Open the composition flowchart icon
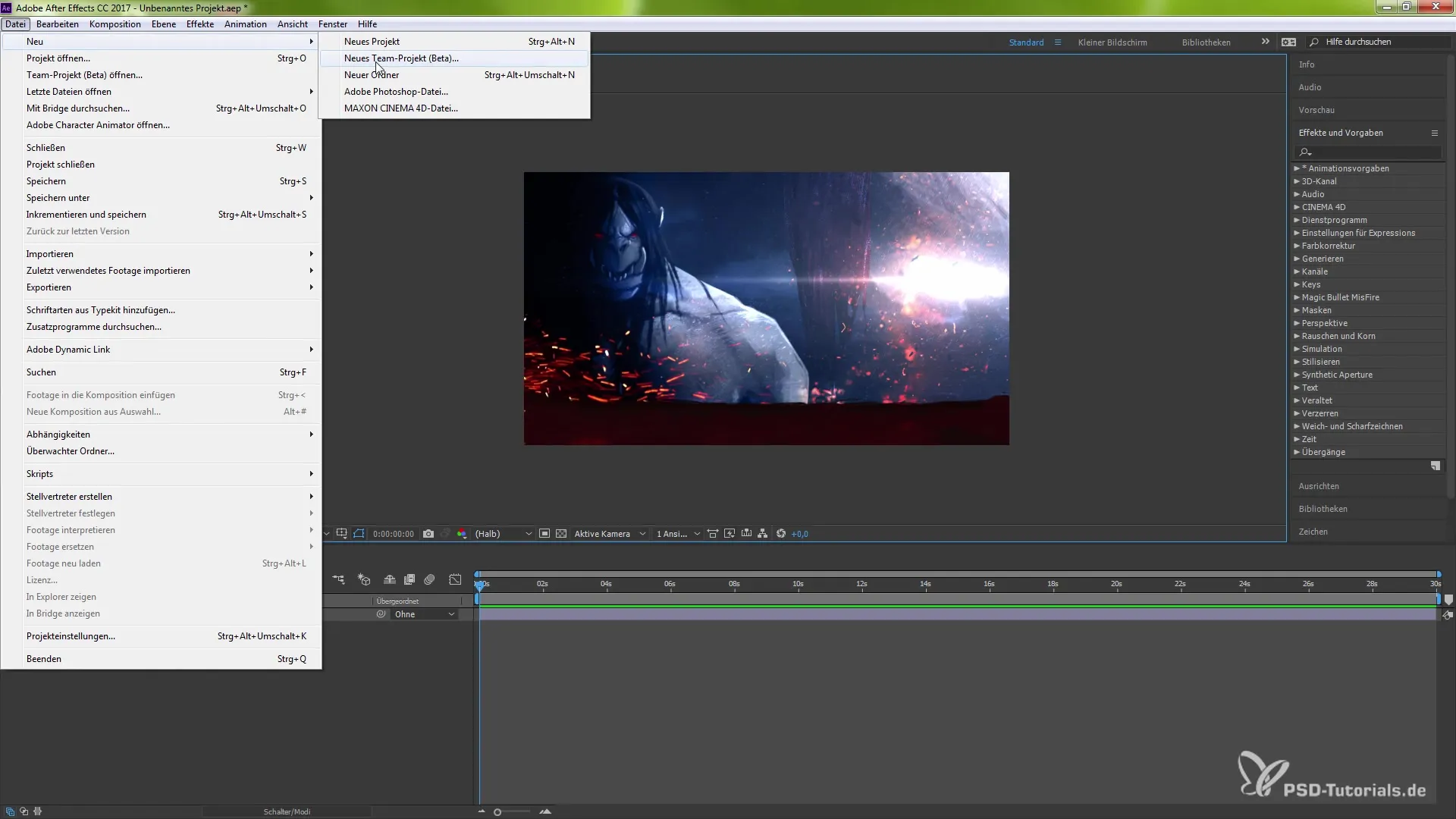The height and width of the screenshot is (819, 1456). [x=762, y=534]
